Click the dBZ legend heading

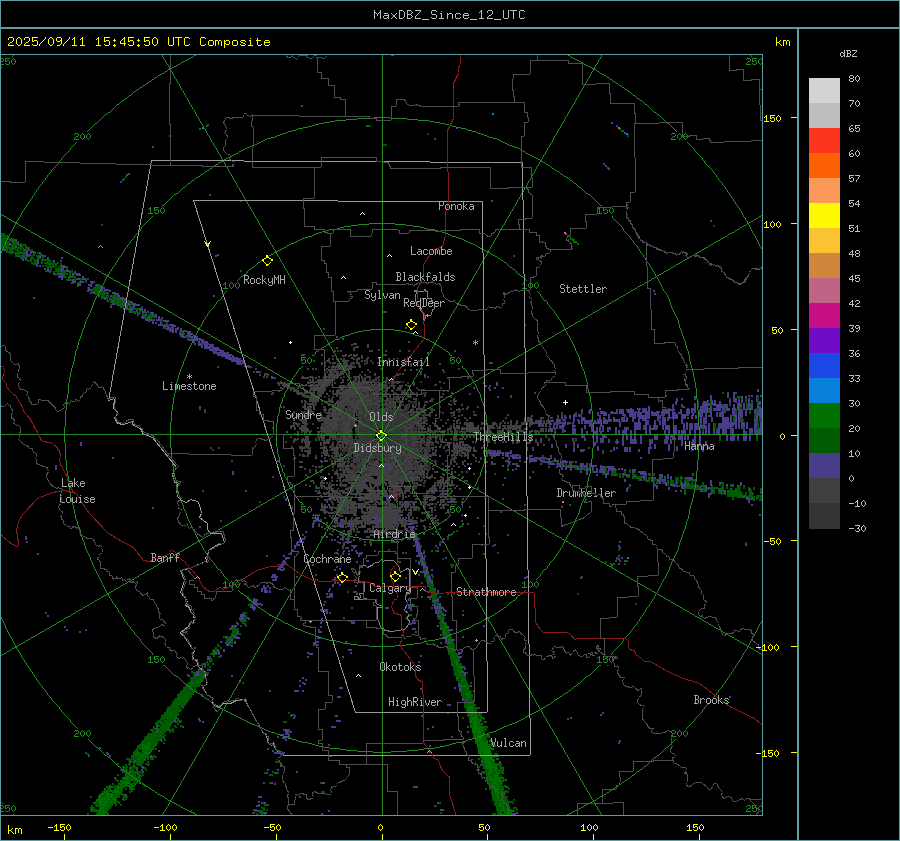848,54
